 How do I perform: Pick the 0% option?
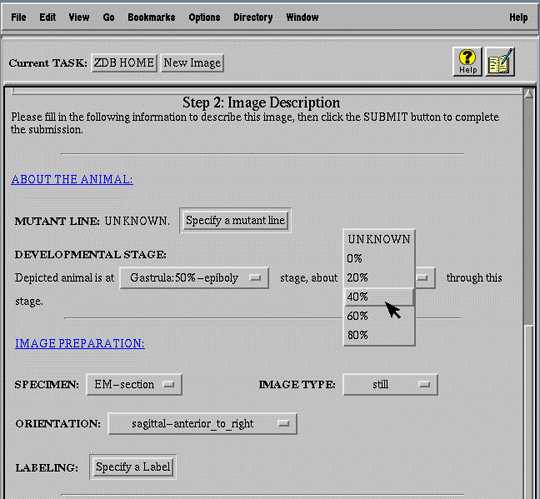tap(379, 258)
